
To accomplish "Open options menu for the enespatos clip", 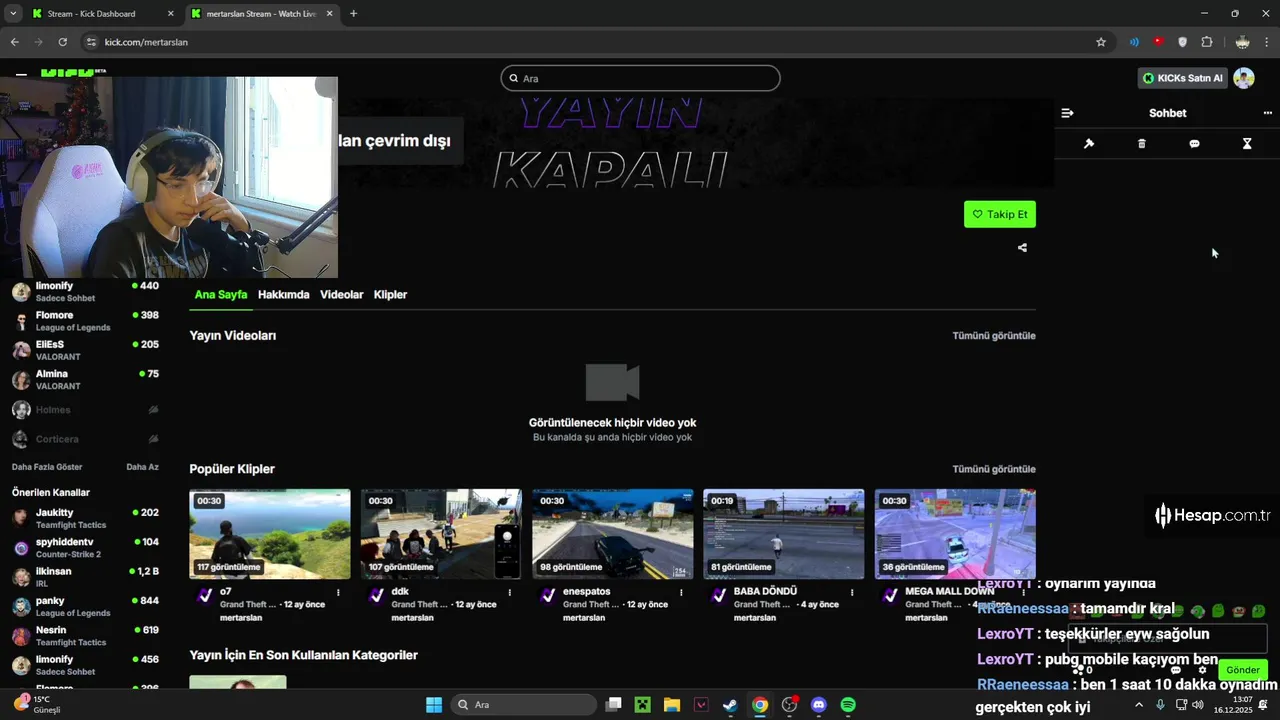I will point(681,592).
